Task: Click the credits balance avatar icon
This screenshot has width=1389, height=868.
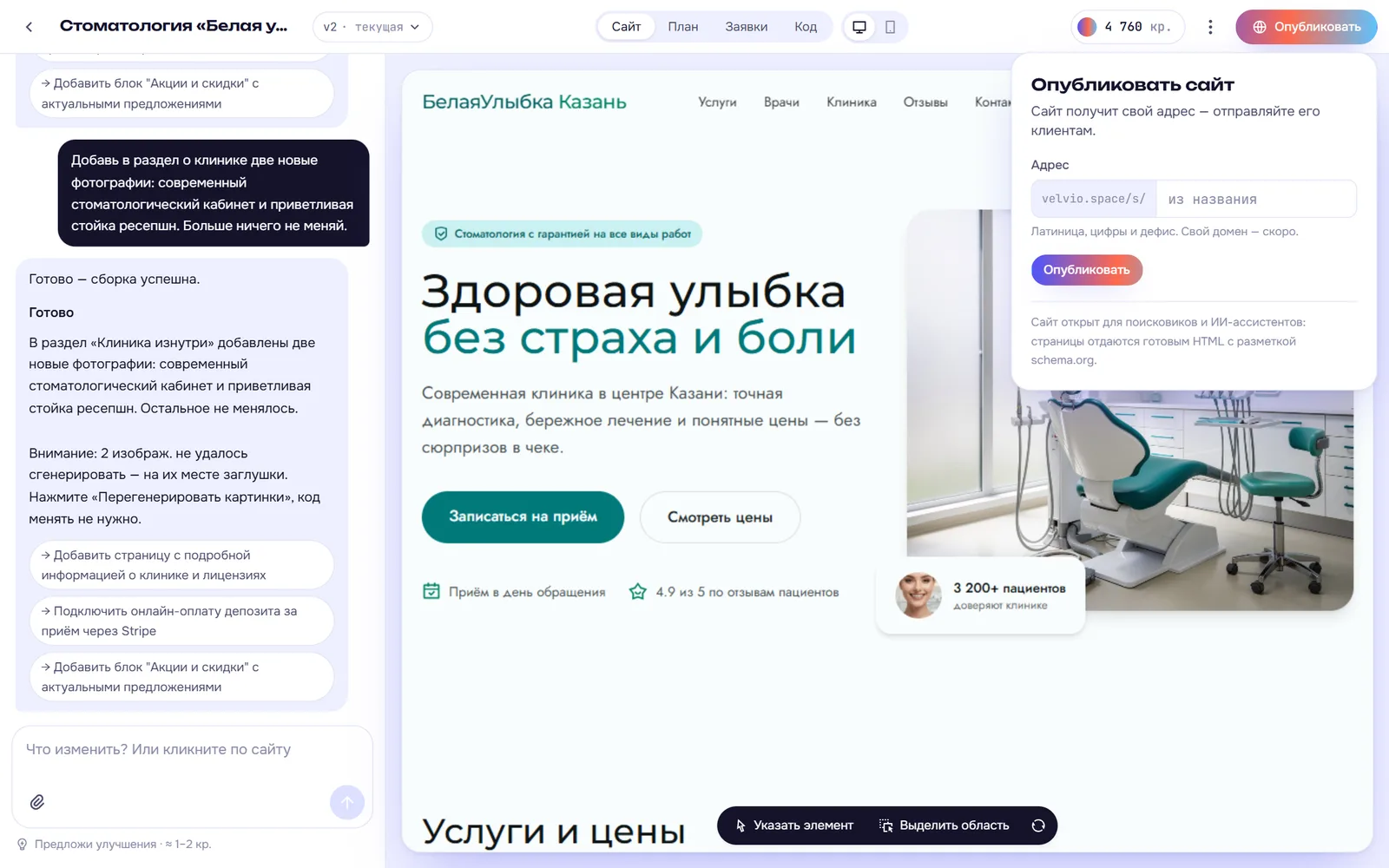Action: pos(1087,27)
